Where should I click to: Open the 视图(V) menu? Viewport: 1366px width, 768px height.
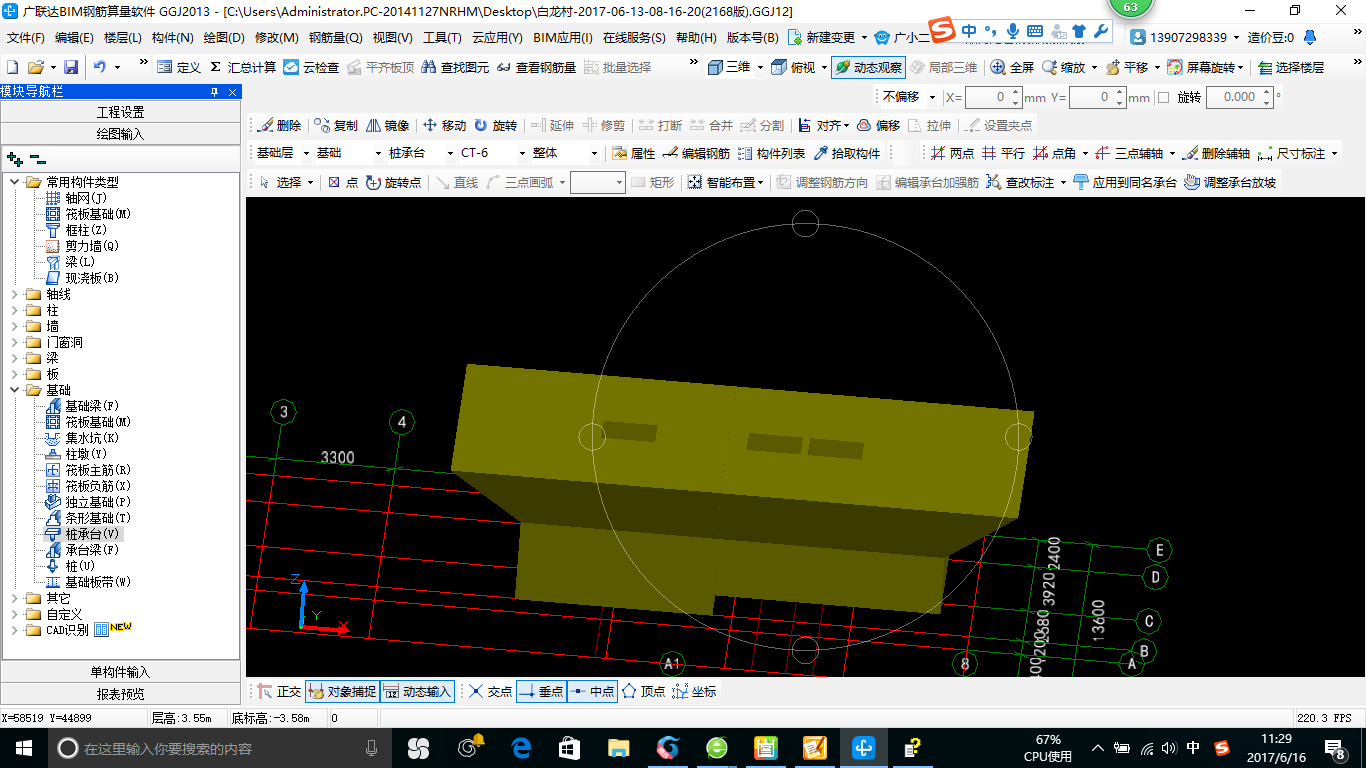coord(392,37)
